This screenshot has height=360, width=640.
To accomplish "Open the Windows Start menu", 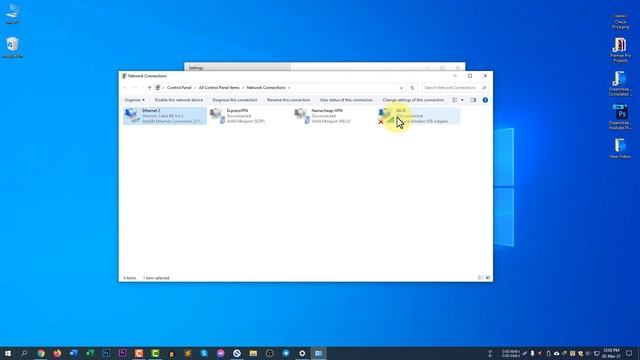I will click(8, 353).
